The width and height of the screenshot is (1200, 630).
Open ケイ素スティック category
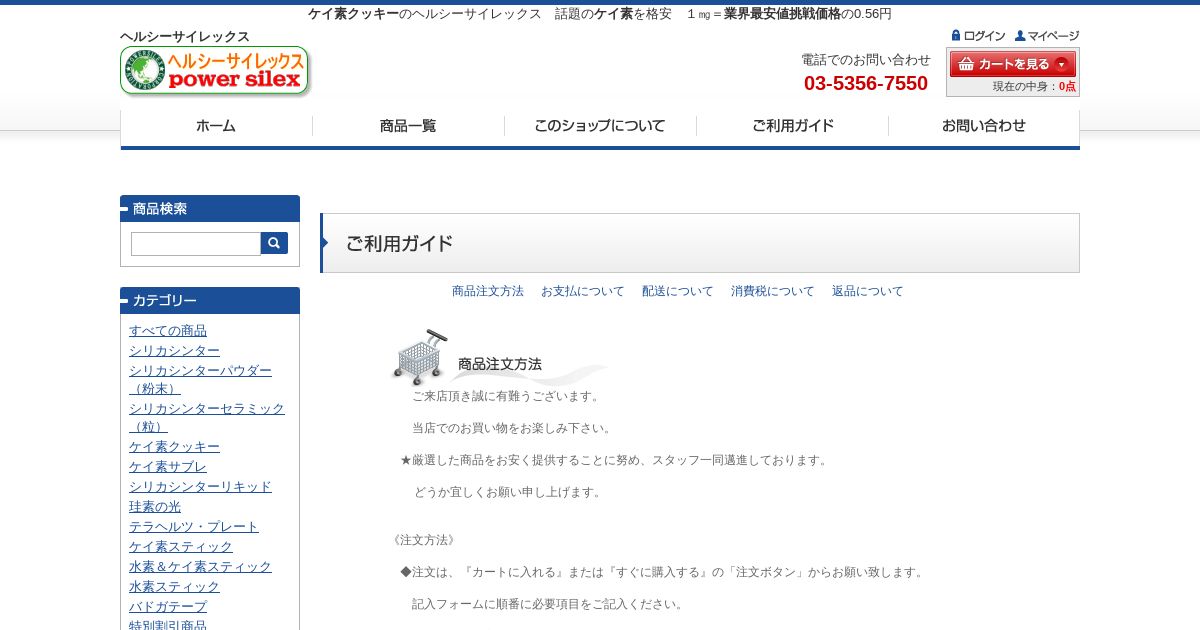(181, 547)
